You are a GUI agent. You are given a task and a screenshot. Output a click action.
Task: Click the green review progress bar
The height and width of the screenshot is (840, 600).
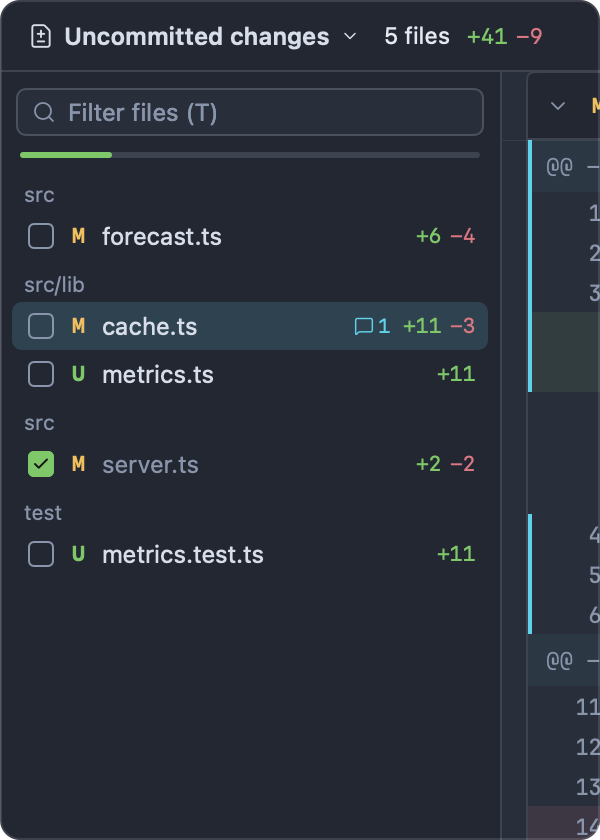coord(66,155)
